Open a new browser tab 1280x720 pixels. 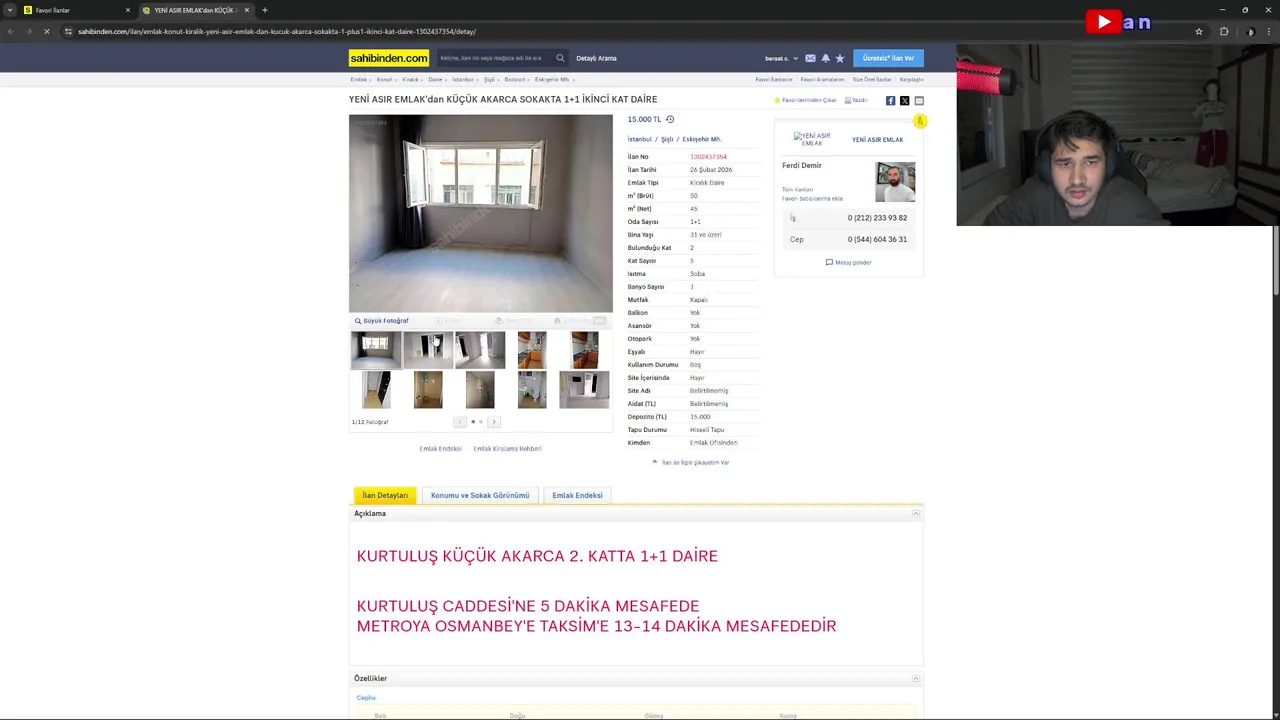(264, 10)
